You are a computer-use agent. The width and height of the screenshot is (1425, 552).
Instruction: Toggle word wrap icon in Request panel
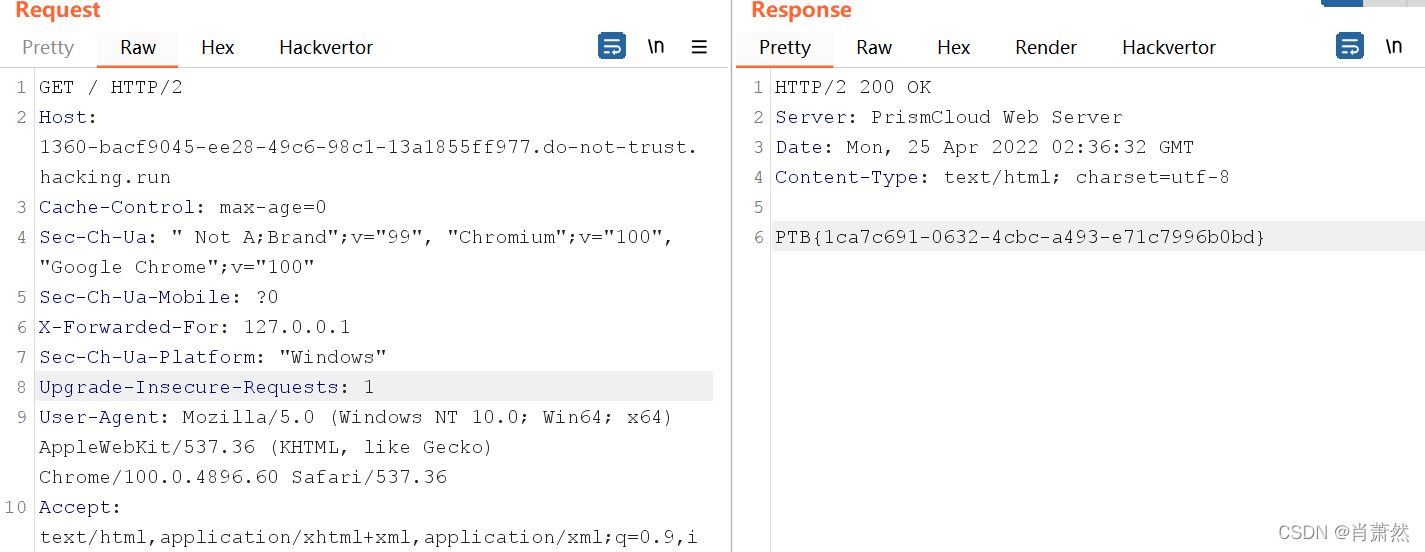click(612, 46)
